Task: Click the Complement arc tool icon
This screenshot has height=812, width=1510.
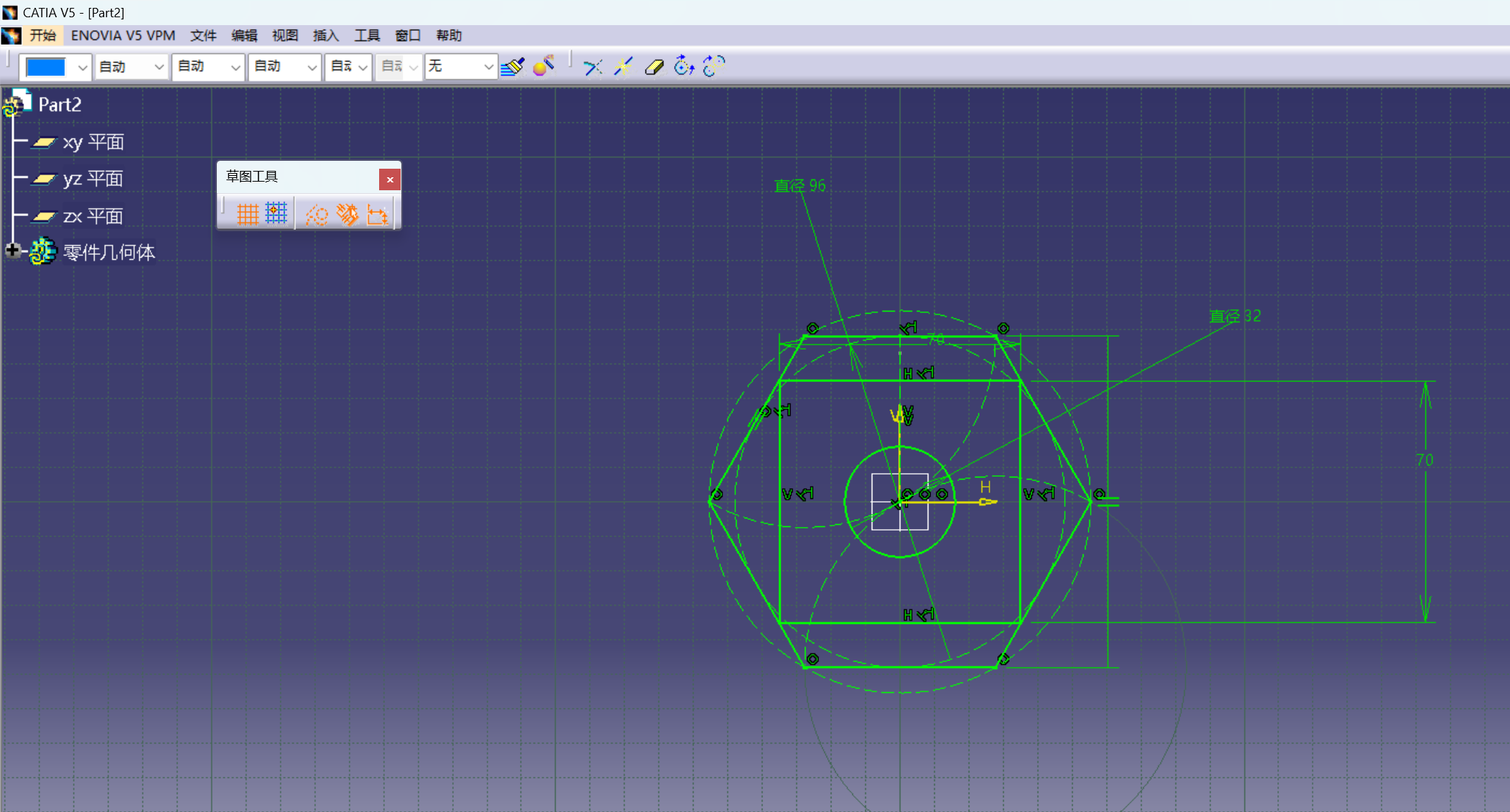Action: tap(714, 67)
